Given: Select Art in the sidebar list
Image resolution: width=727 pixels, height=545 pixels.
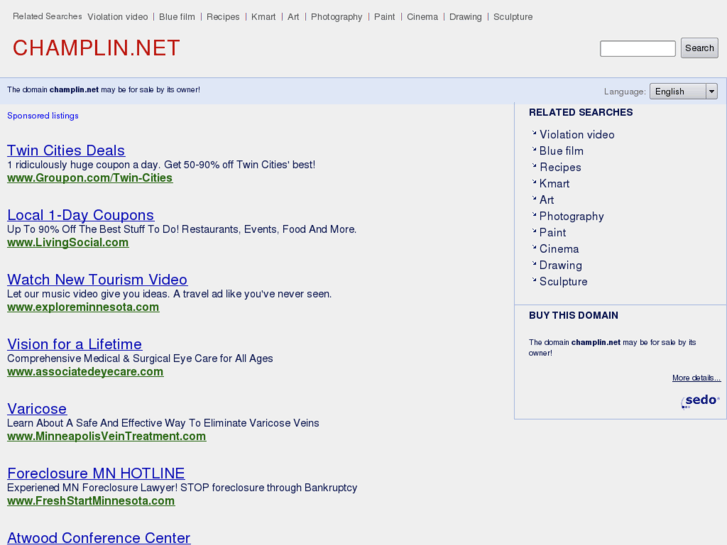Looking at the screenshot, I should click(x=547, y=199).
